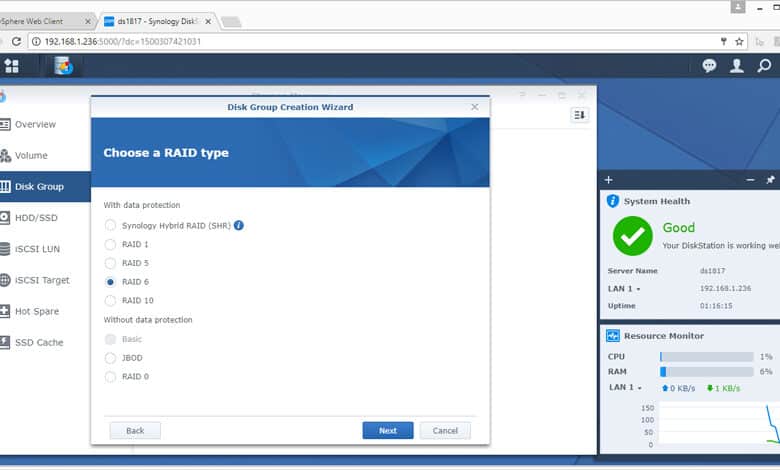Image resolution: width=780 pixels, height=470 pixels.
Task: Click the CPU usage bar
Action: click(x=706, y=357)
